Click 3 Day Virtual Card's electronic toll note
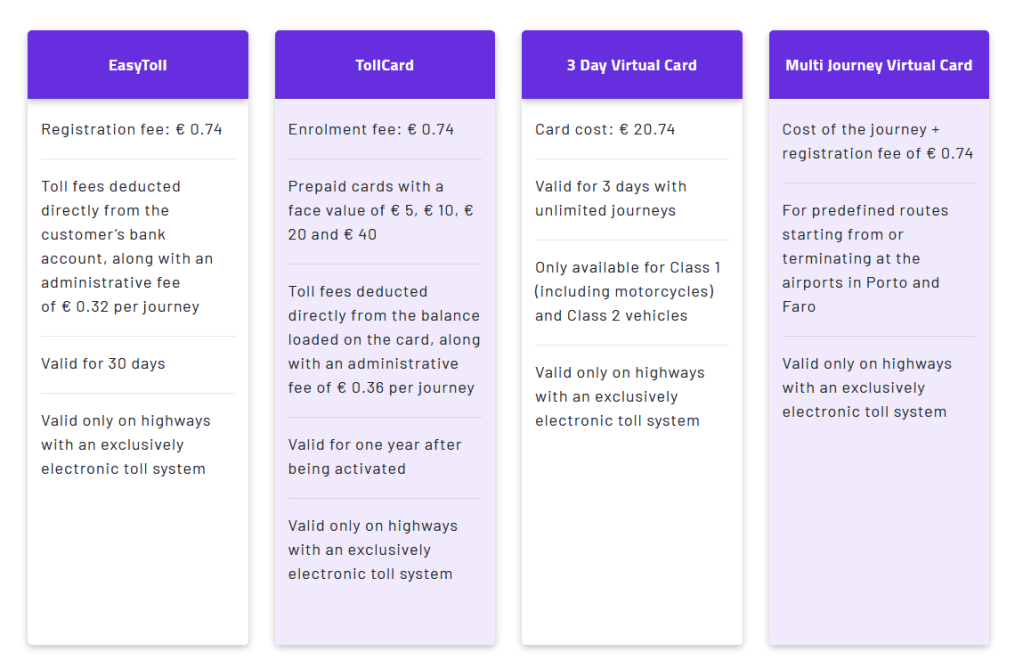Viewport: 1023px width, 660px height. 619,397
